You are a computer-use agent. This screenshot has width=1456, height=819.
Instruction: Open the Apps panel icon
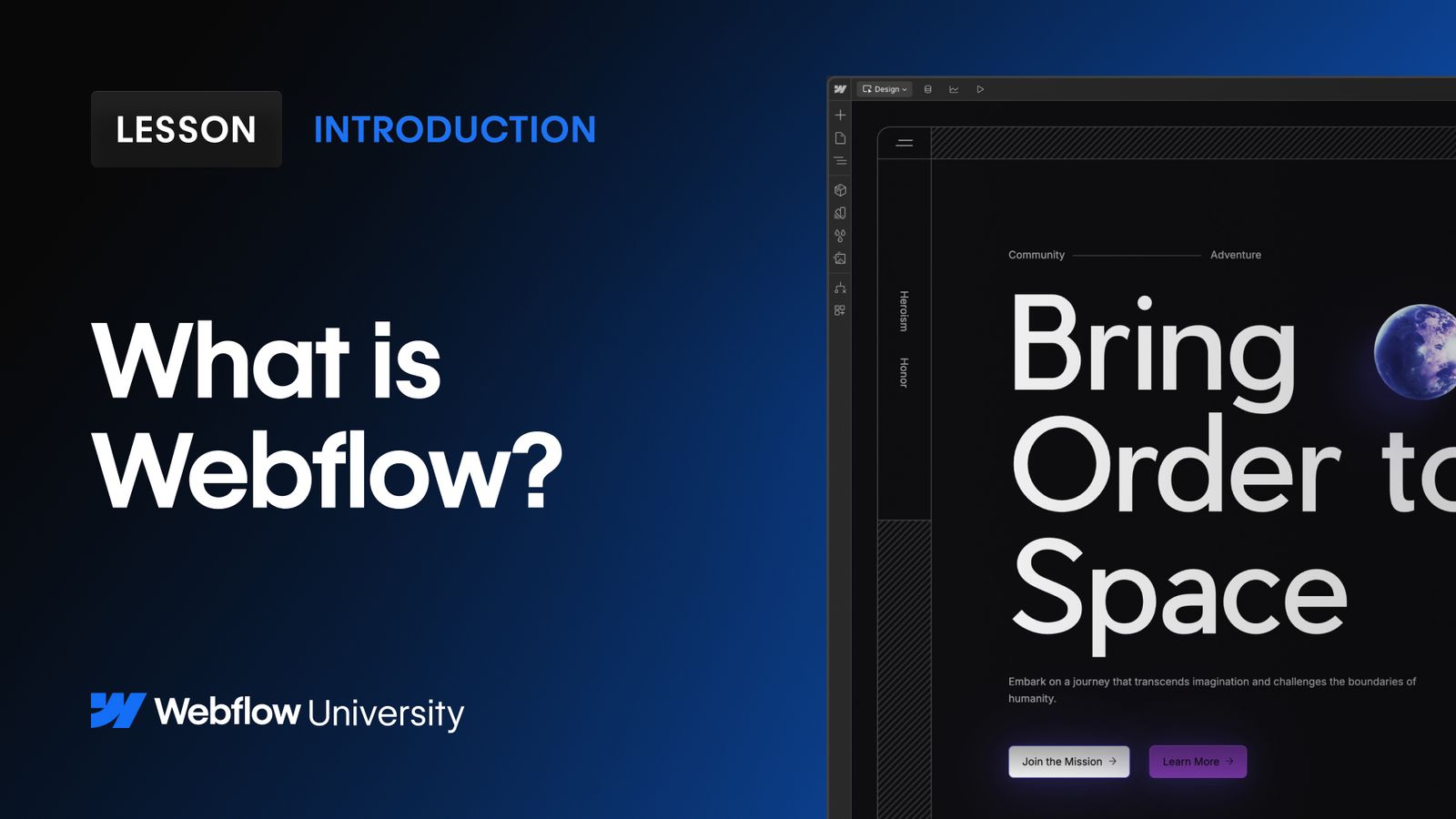[x=841, y=310]
